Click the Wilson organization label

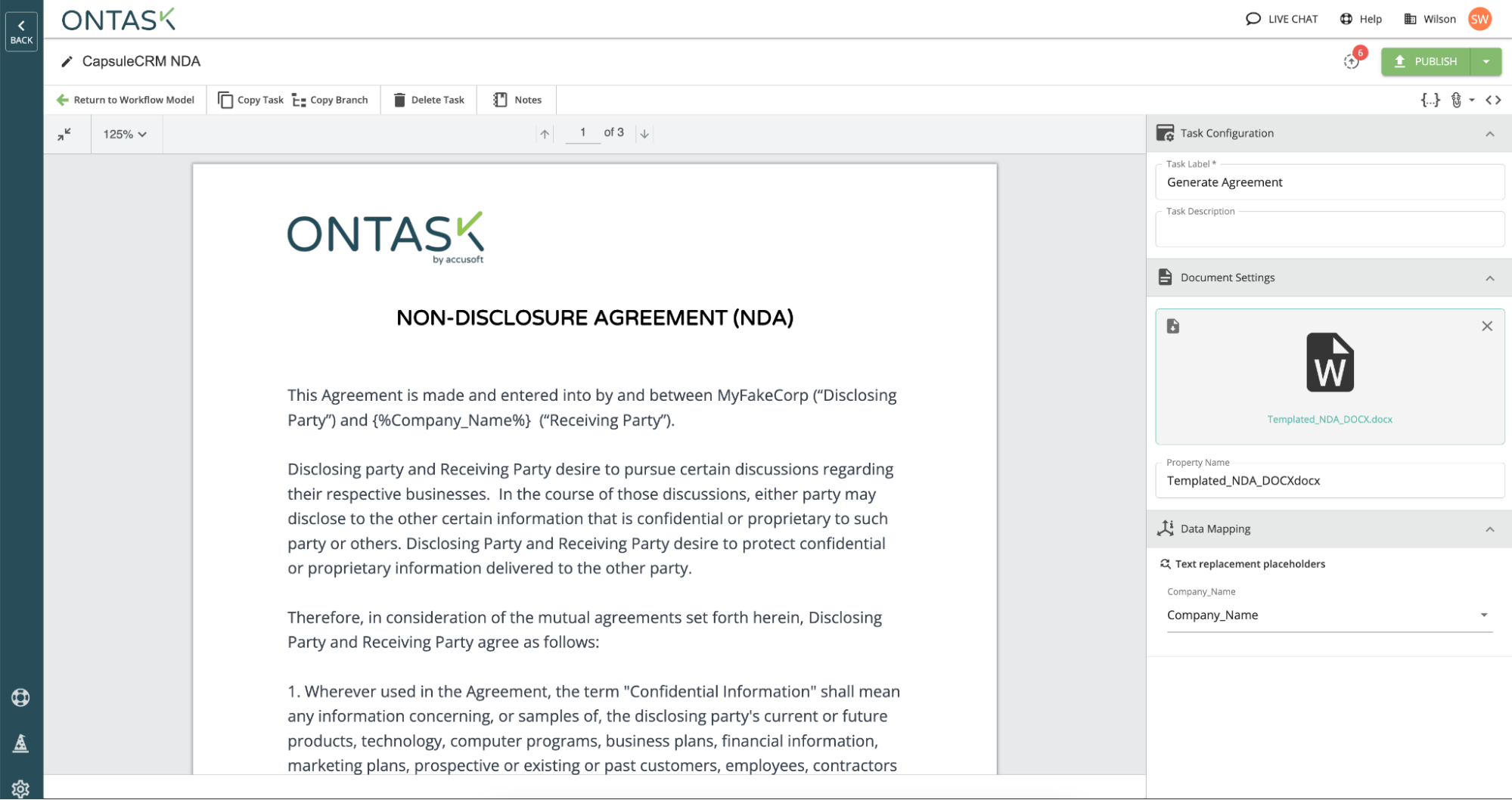(1430, 19)
